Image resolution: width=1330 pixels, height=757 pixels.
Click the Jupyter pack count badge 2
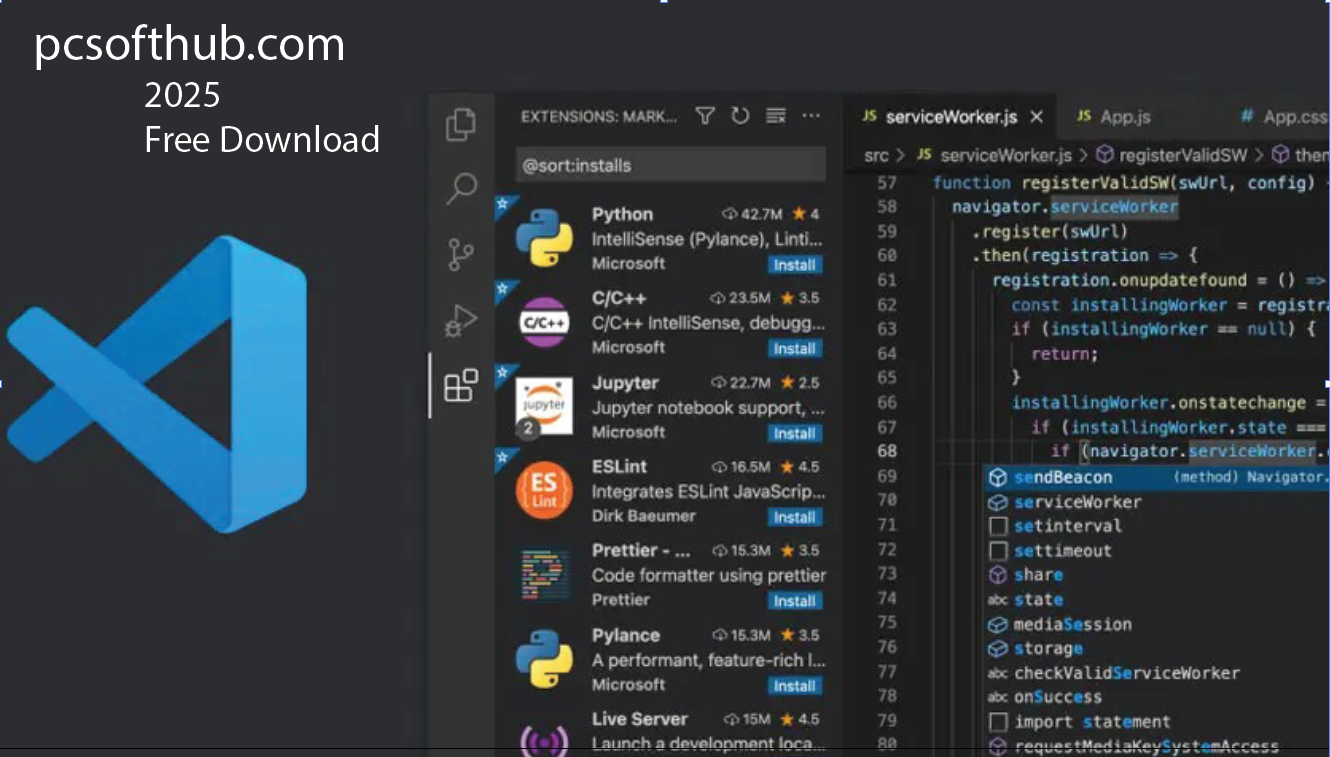pos(527,429)
